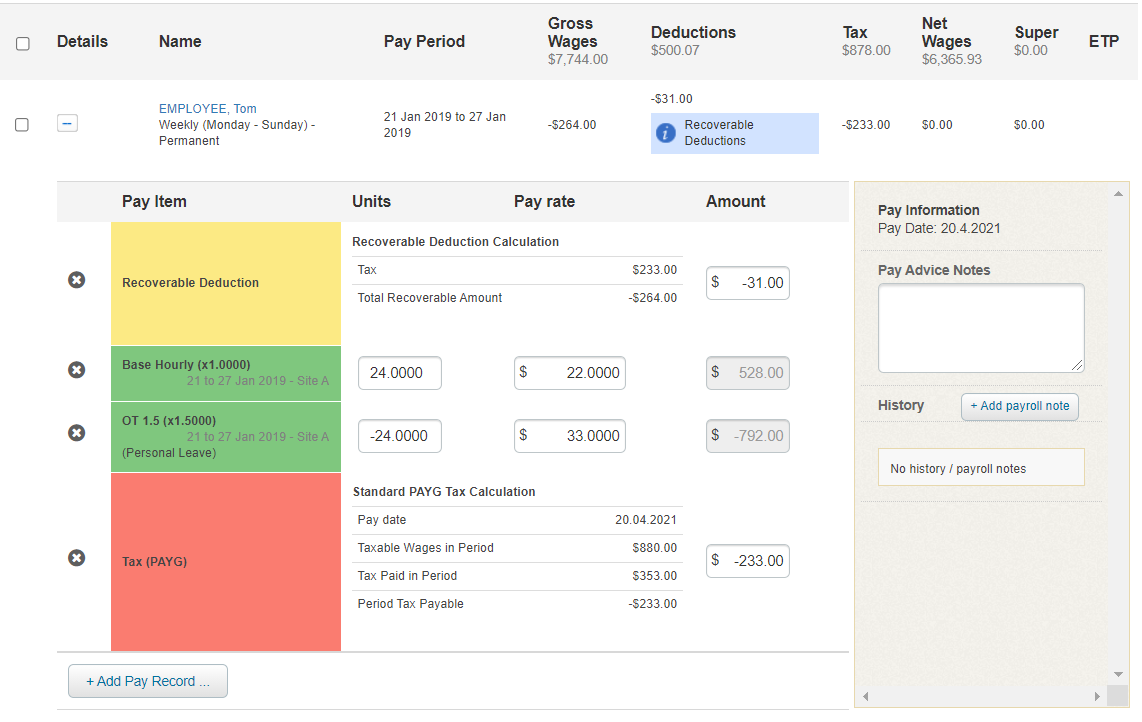
Task: Edit the Recoverable Deduction amount field
Action: pos(748,283)
